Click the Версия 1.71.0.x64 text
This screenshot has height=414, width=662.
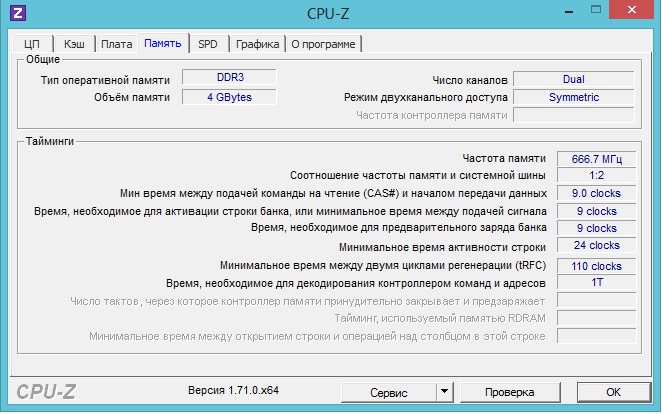click(x=233, y=390)
